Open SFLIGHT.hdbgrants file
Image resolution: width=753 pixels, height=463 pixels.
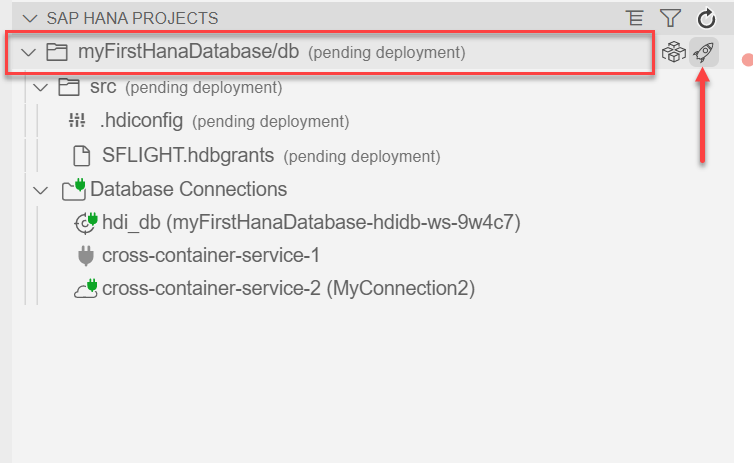[x=189, y=156]
